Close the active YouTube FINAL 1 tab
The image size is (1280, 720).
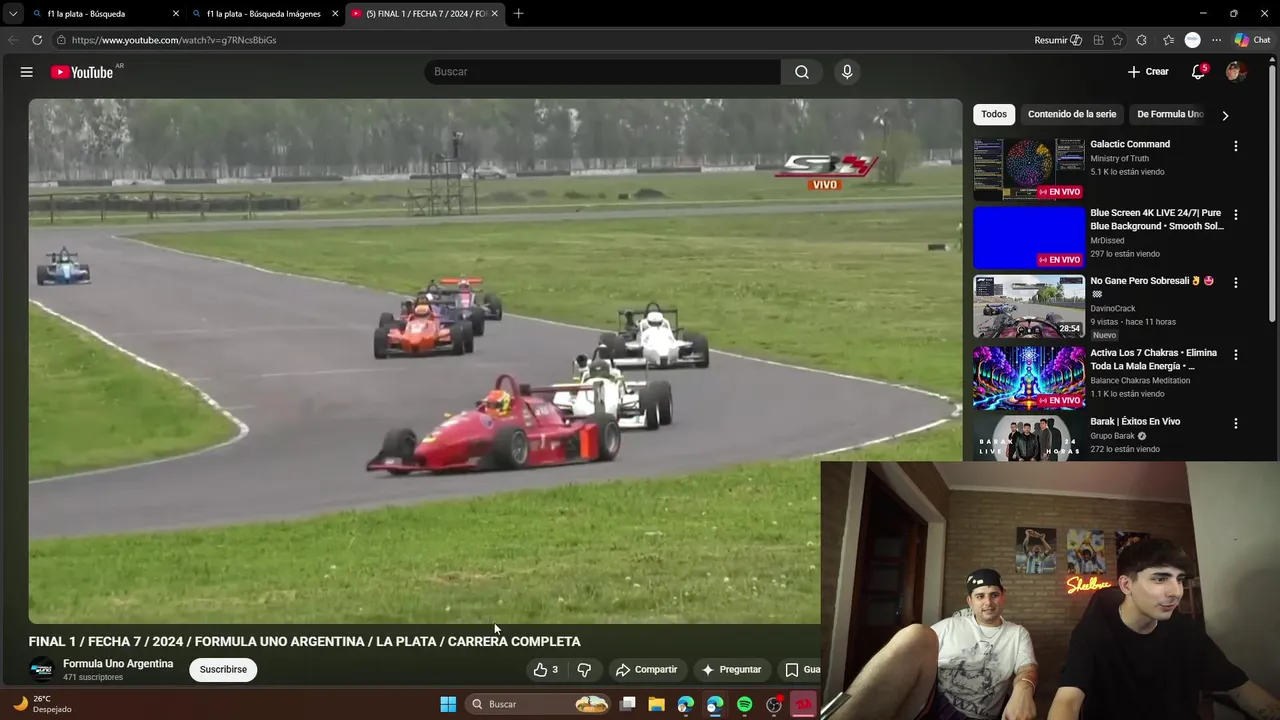[x=494, y=14]
